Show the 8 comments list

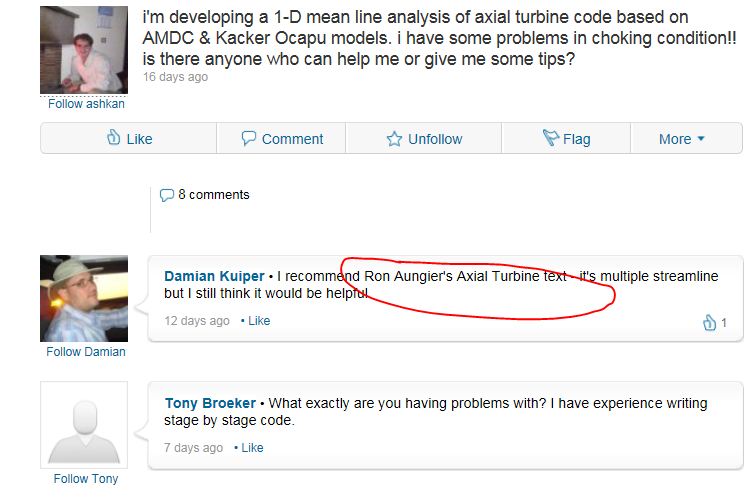click(213, 195)
